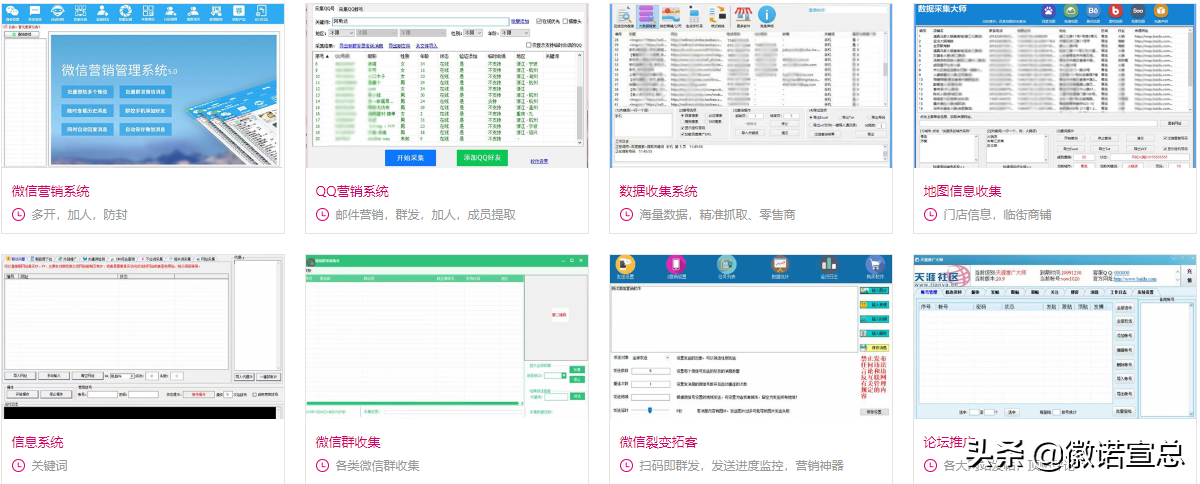Click the 群控手机添加好友 button

[145, 111]
